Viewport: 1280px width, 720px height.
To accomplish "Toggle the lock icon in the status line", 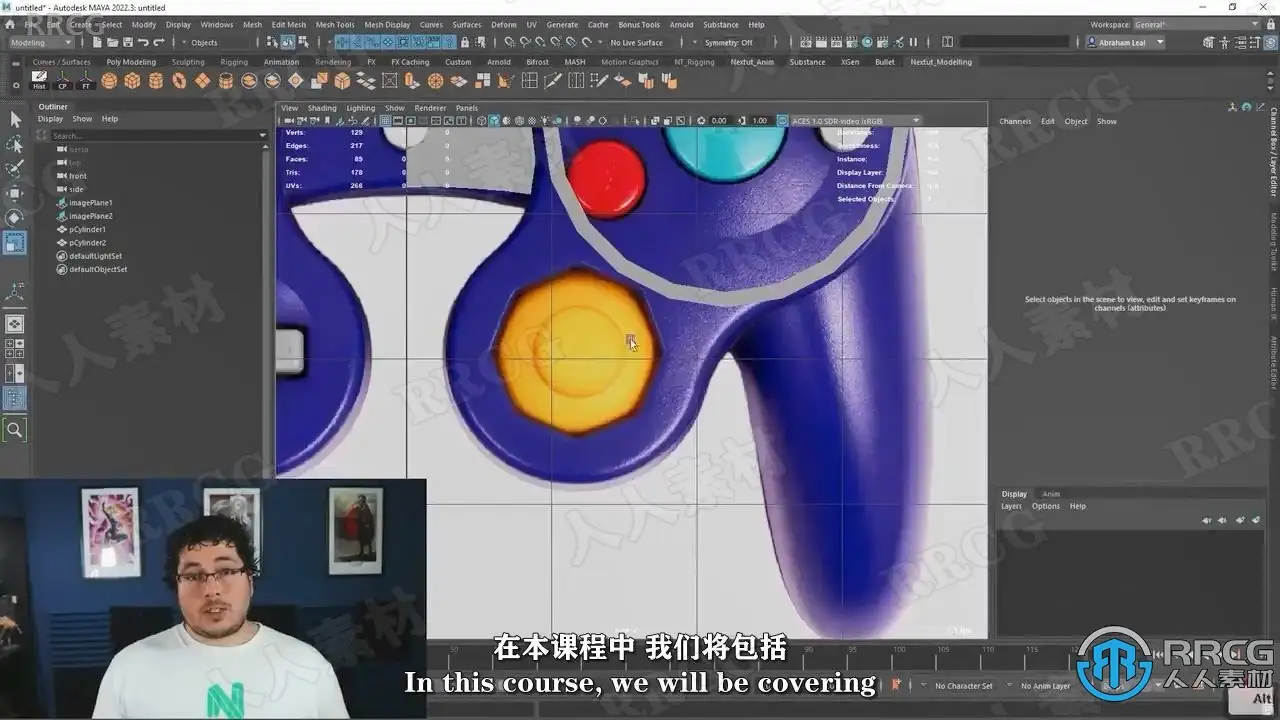I will click(x=464, y=42).
